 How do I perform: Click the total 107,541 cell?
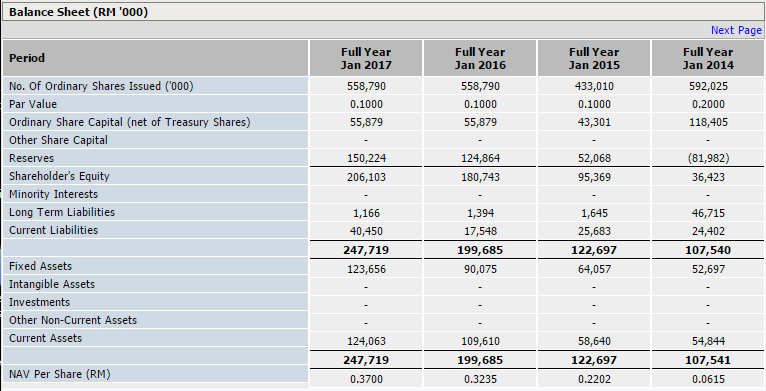click(708, 360)
